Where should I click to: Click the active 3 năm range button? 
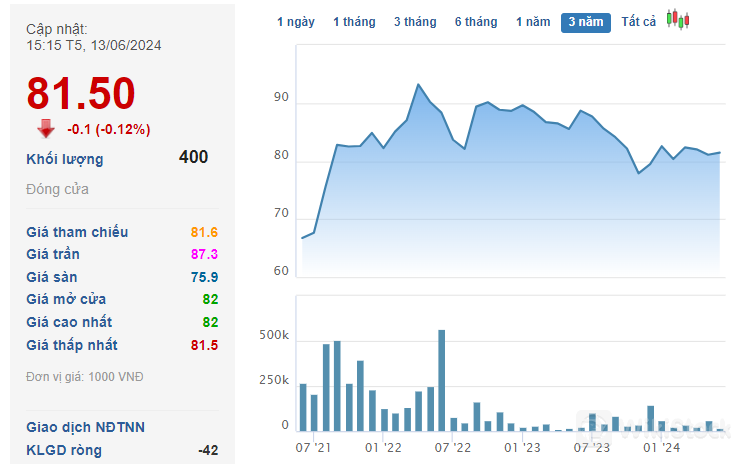pyautogui.click(x=586, y=22)
